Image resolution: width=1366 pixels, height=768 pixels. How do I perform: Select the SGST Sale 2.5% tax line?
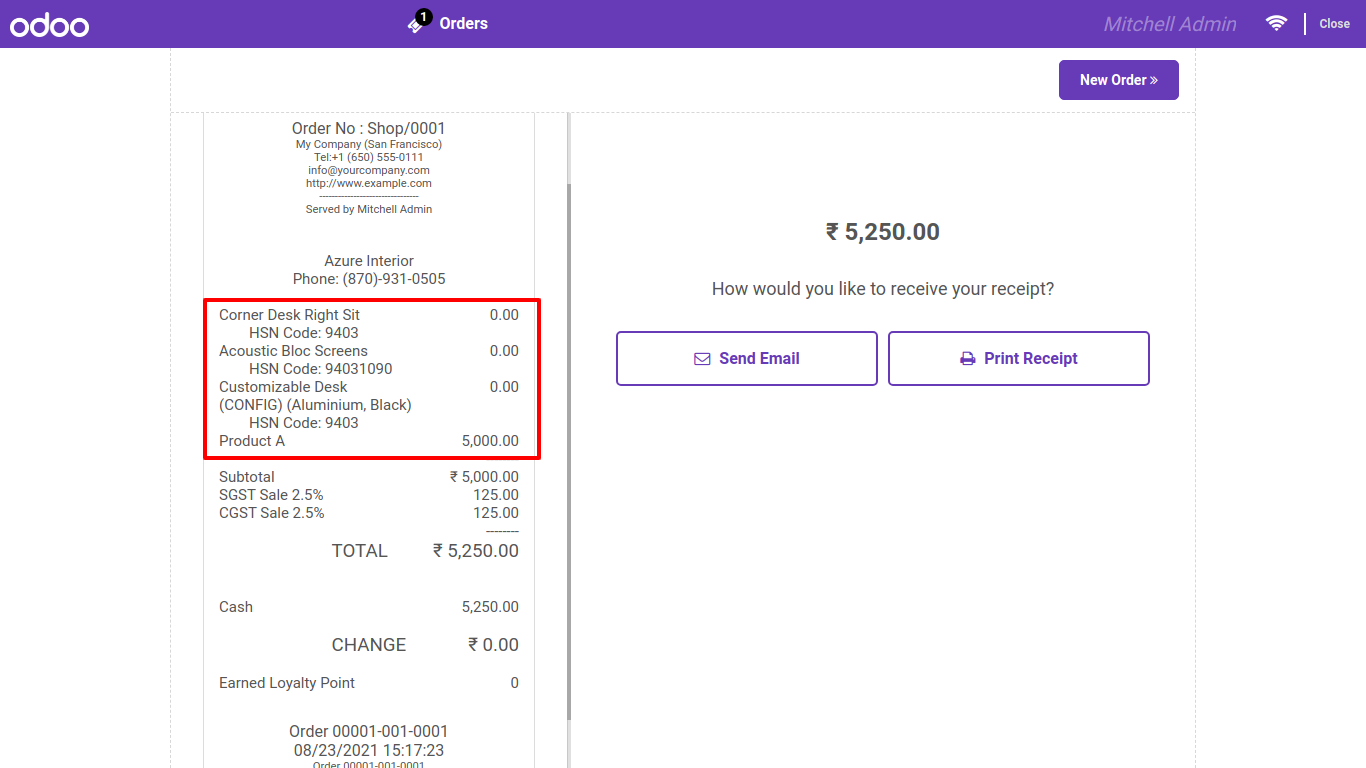tap(369, 495)
